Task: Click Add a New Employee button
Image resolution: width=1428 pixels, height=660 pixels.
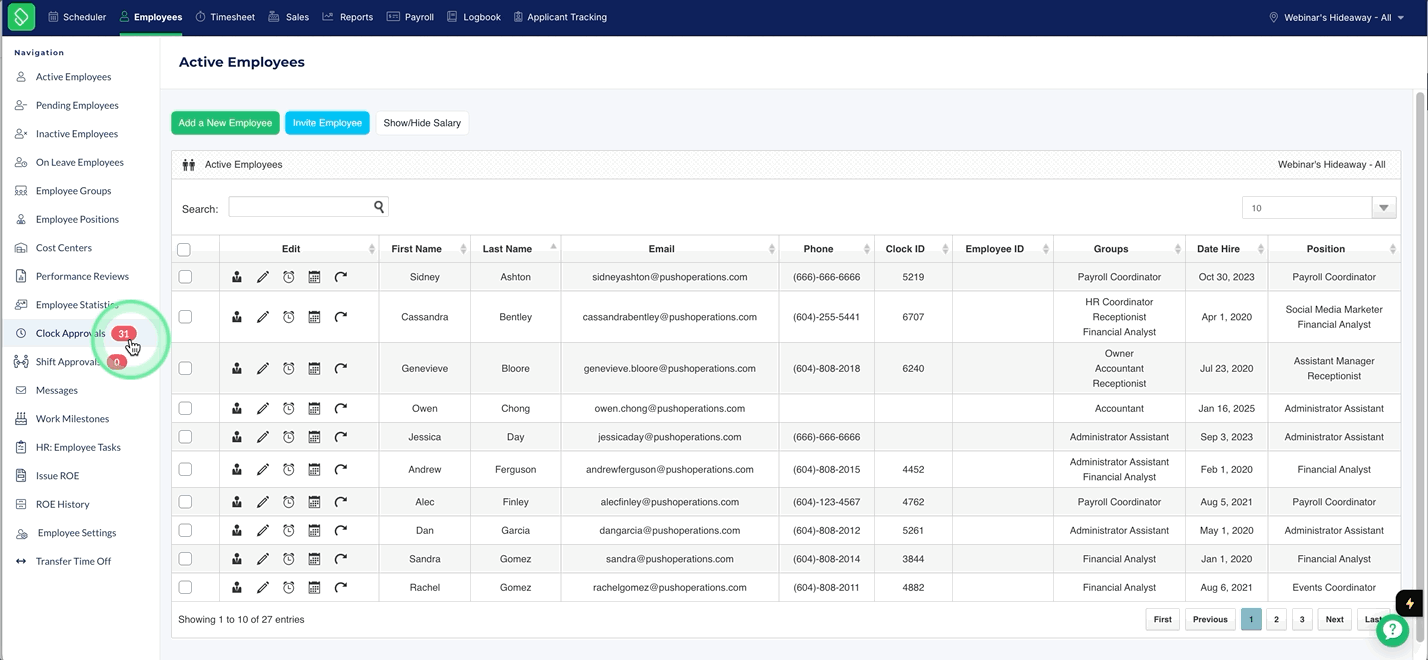Action: pyautogui.click(x=225, y=123)
